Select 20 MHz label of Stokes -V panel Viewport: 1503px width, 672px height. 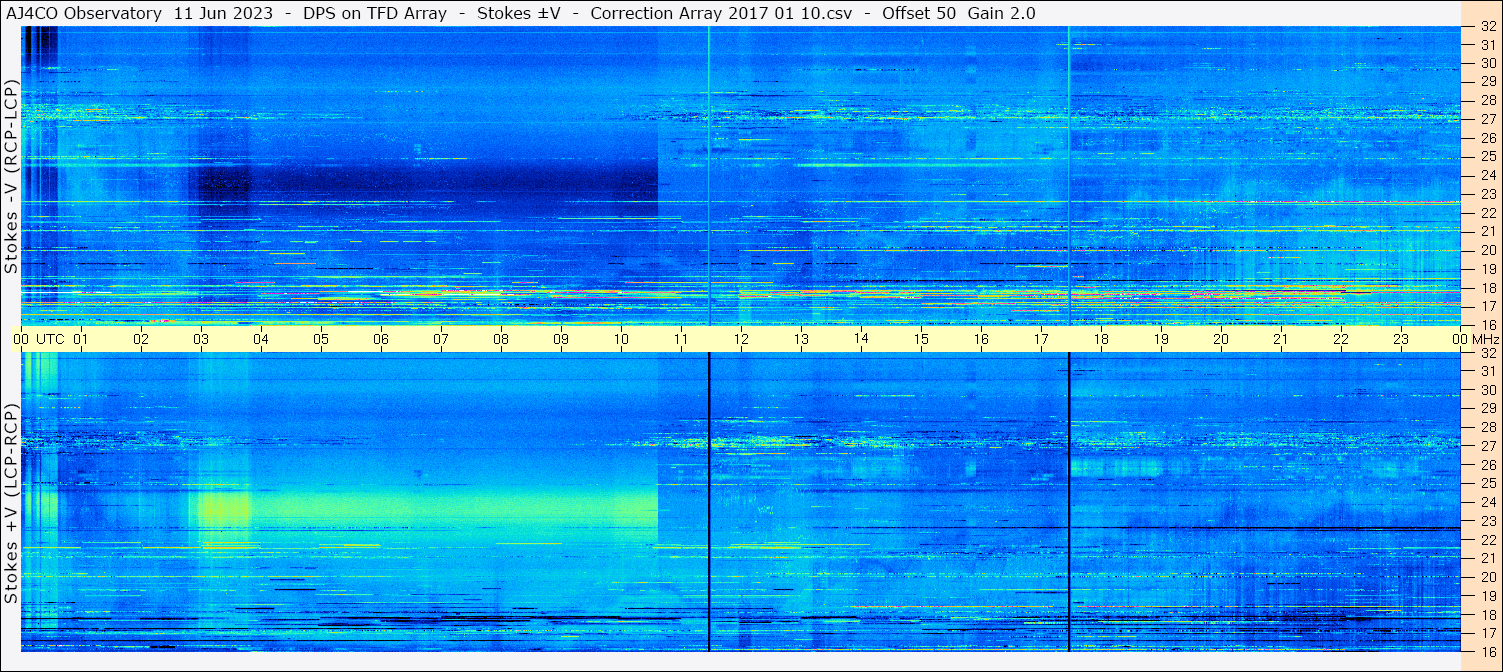click(x=1488, y=250)
